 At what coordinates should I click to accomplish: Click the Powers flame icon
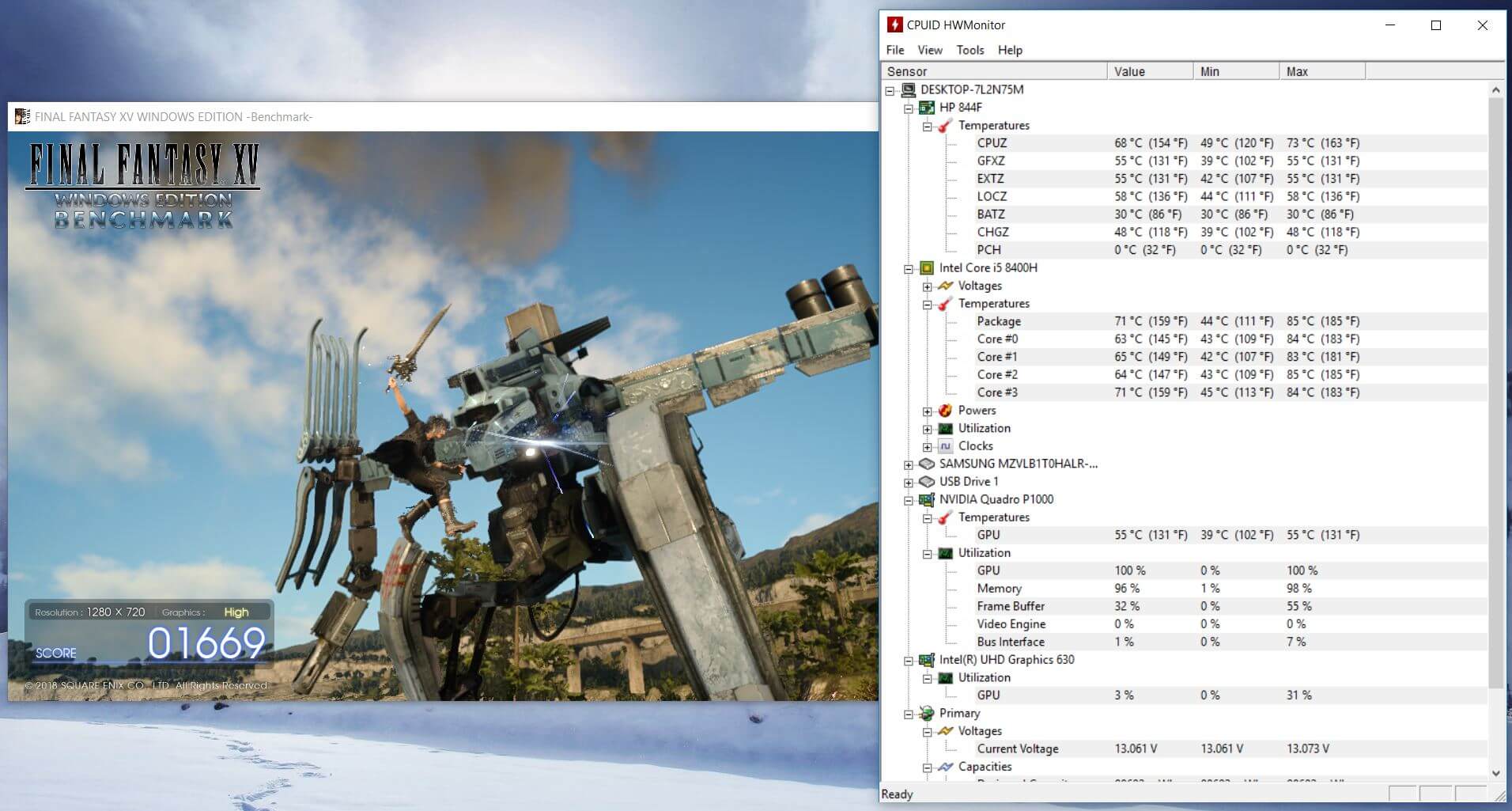point(945,411)
